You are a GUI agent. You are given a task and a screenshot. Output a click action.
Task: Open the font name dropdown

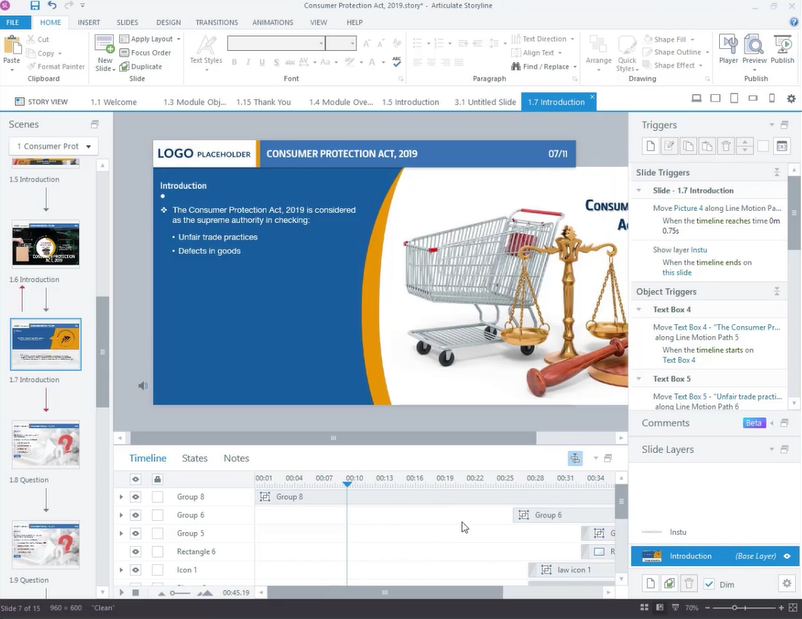tap(321, 43)
